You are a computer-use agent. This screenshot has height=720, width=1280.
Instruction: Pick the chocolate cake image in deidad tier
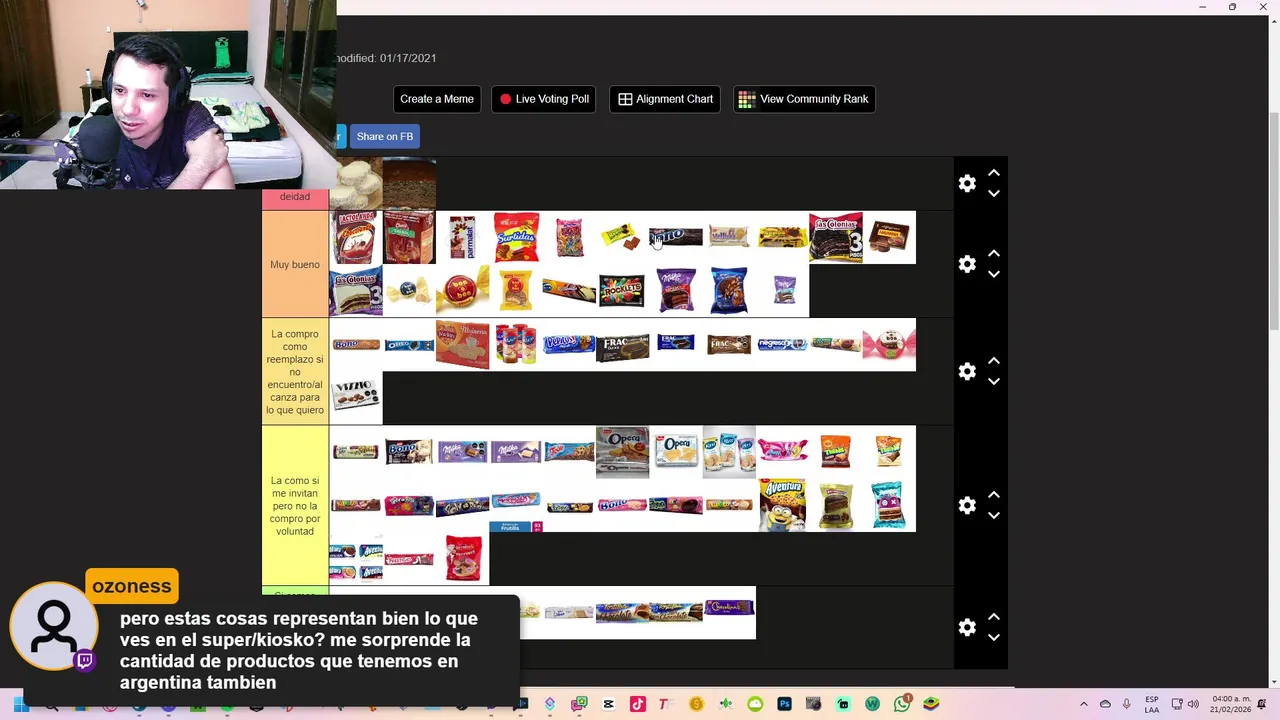pyautogui.click(x=409, y=183)
